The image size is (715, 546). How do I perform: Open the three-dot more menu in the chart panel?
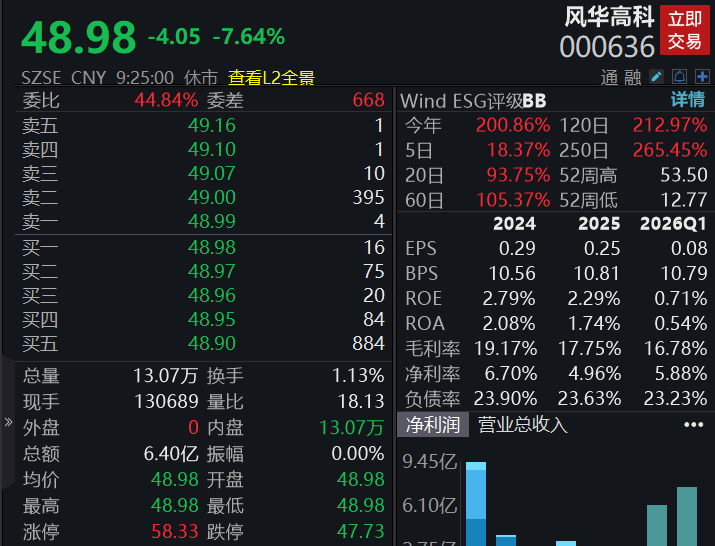[694, 425]
